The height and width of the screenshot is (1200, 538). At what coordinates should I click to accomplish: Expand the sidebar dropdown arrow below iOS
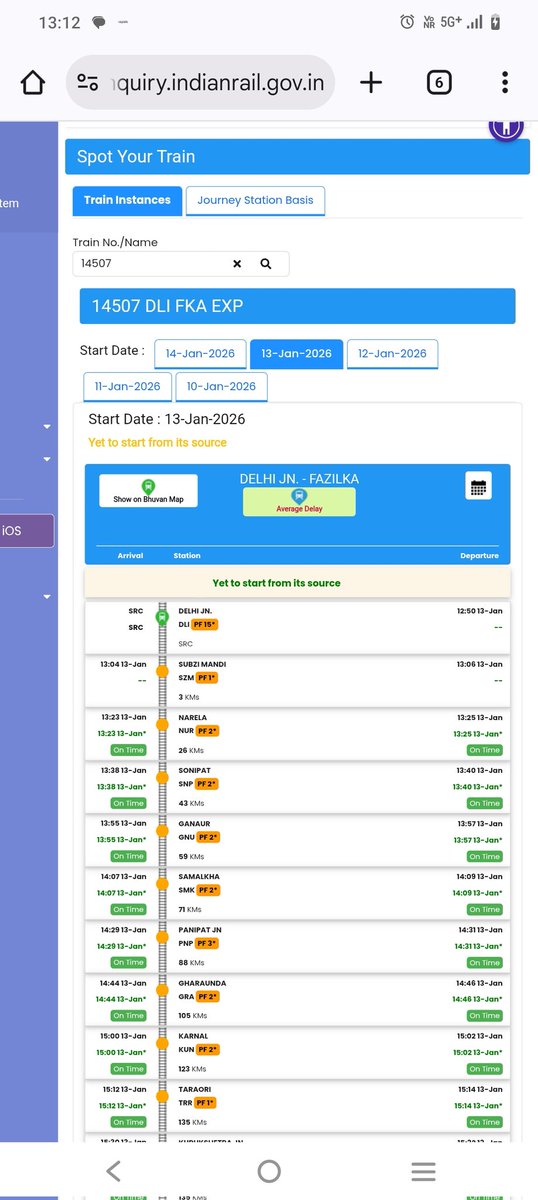point(47,598)
